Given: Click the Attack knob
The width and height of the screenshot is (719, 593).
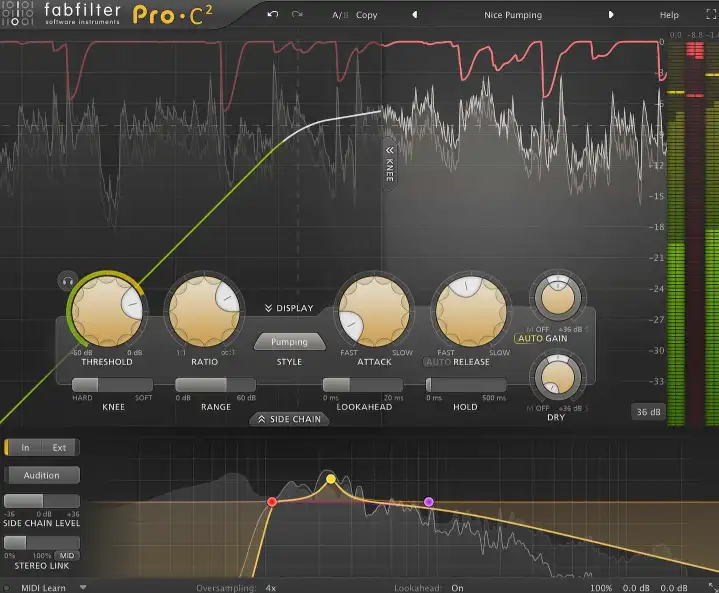Looking at the screenshot, I should tap(374, 310).
